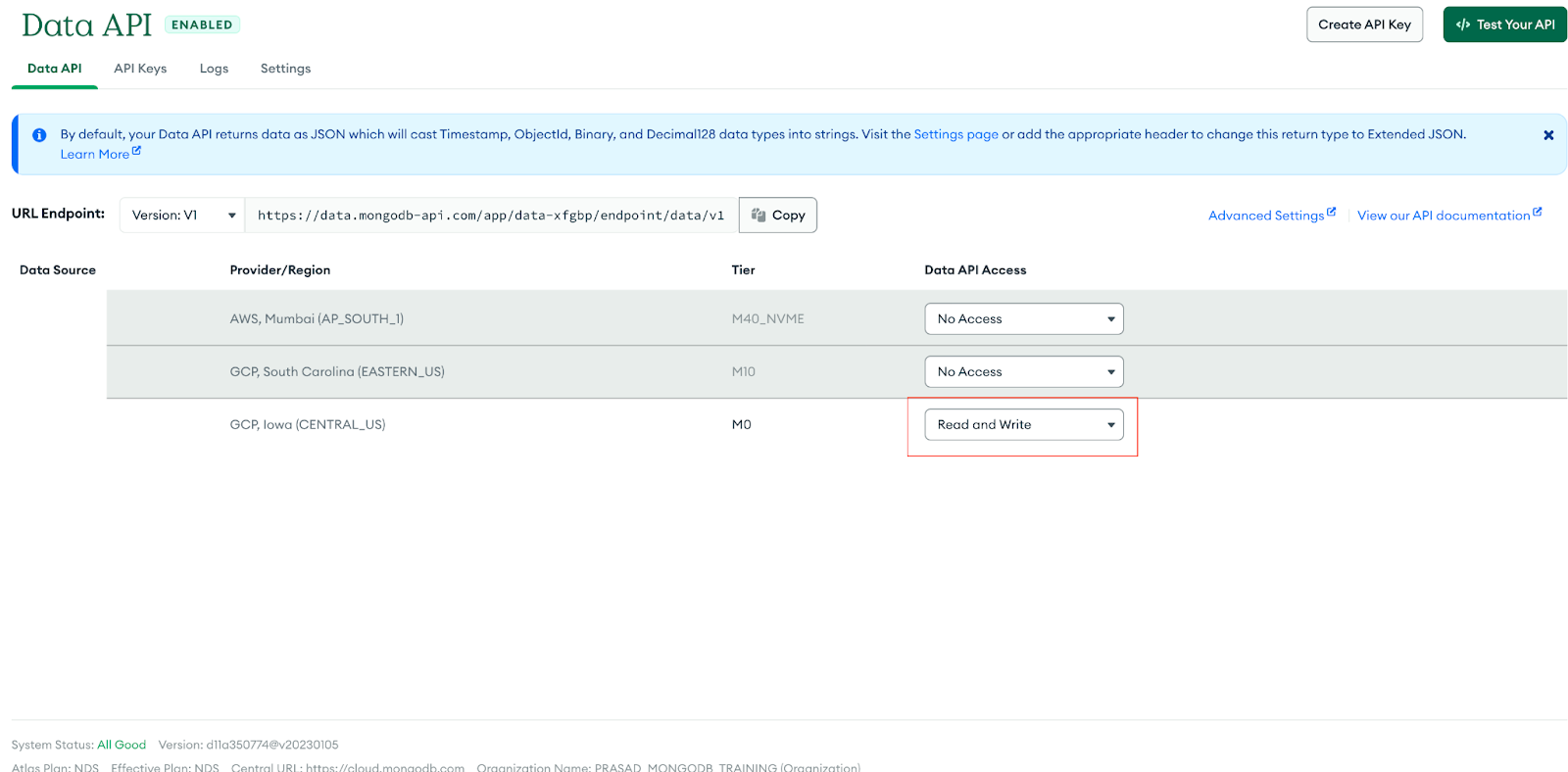Click the Data API Access column header

tap(975, 269)
